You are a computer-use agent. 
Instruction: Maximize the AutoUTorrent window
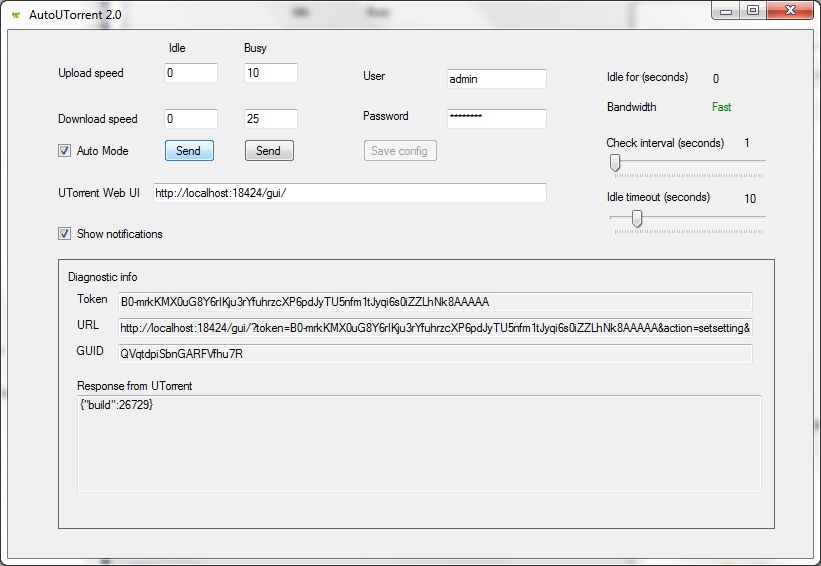click(753, 11)
